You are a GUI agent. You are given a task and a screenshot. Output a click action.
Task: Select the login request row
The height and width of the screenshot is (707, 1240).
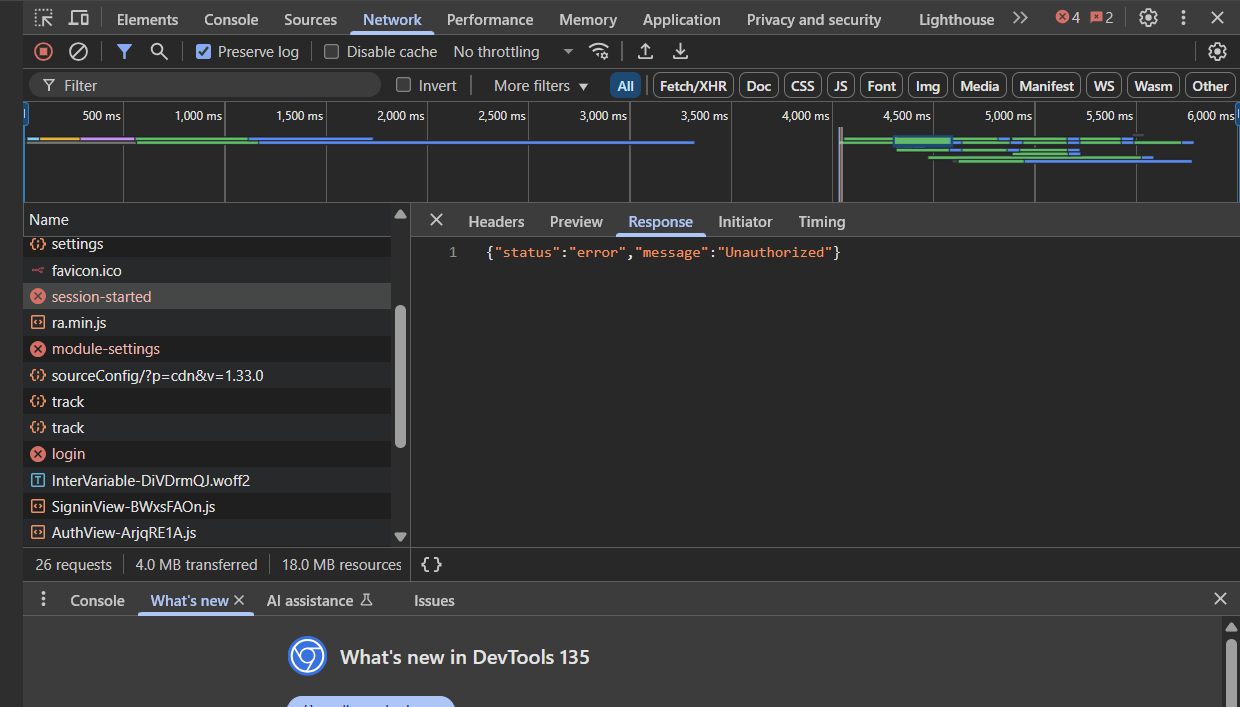click(x=68, y=454)
